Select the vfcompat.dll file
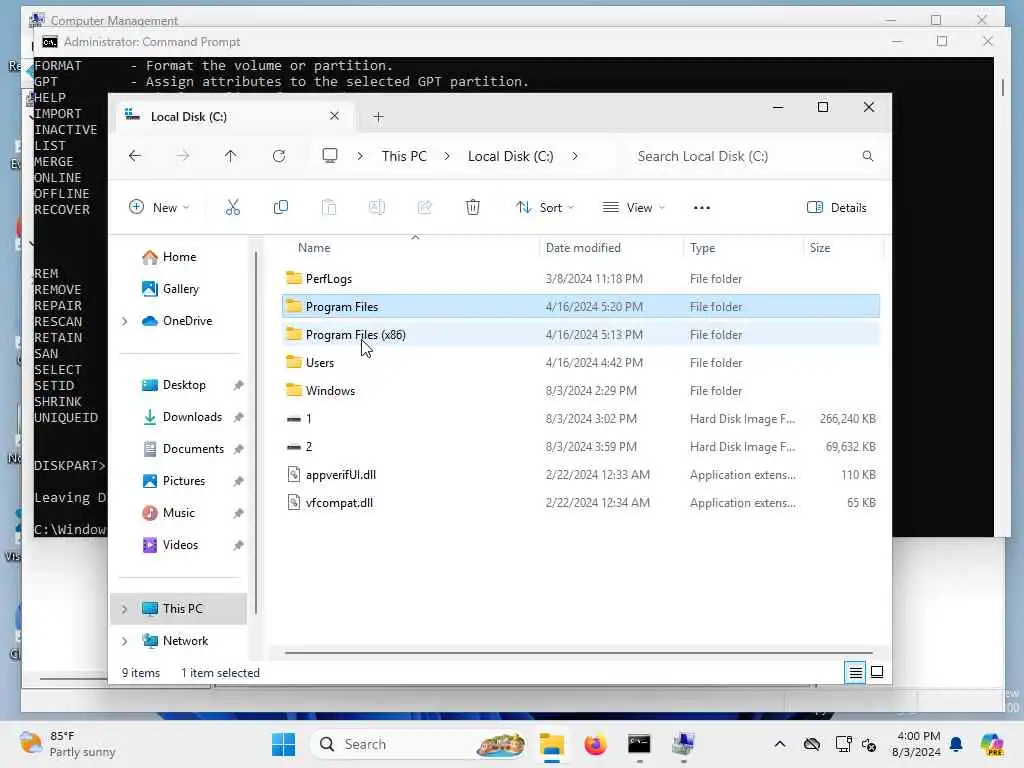 click(x=581, y=503)
